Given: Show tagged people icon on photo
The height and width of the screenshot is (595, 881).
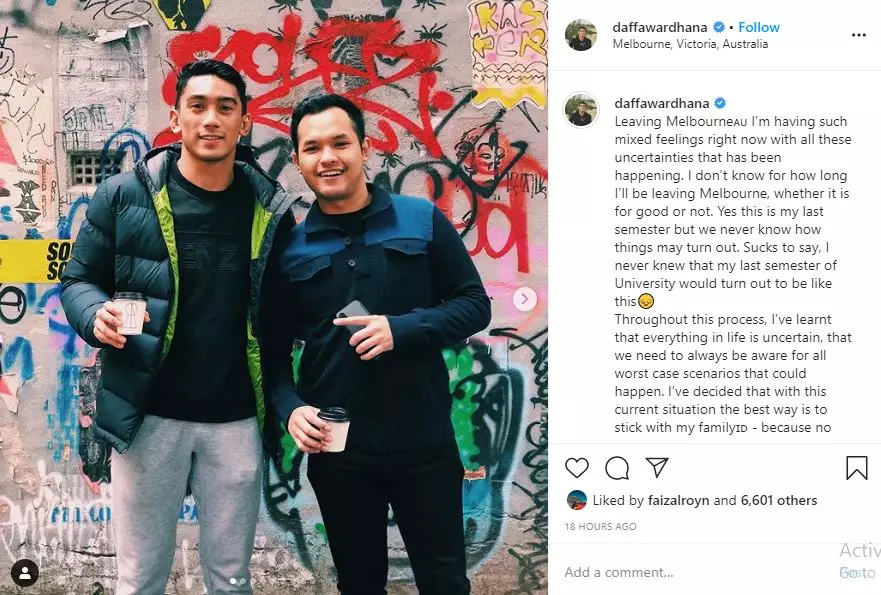Looking at the screenshot, I should click(25, 573).
